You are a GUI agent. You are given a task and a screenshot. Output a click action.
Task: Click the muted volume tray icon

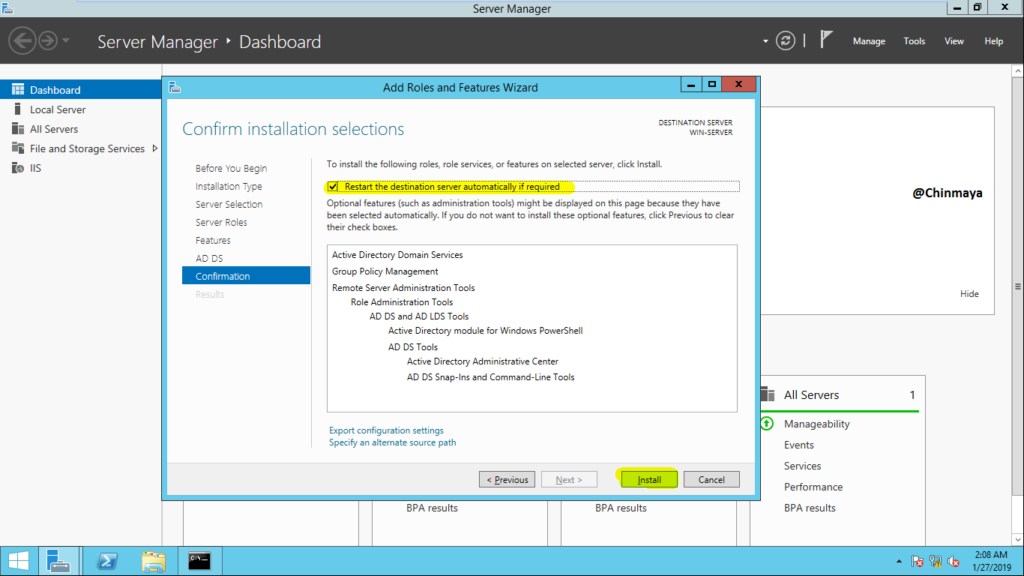coord(953,561)
